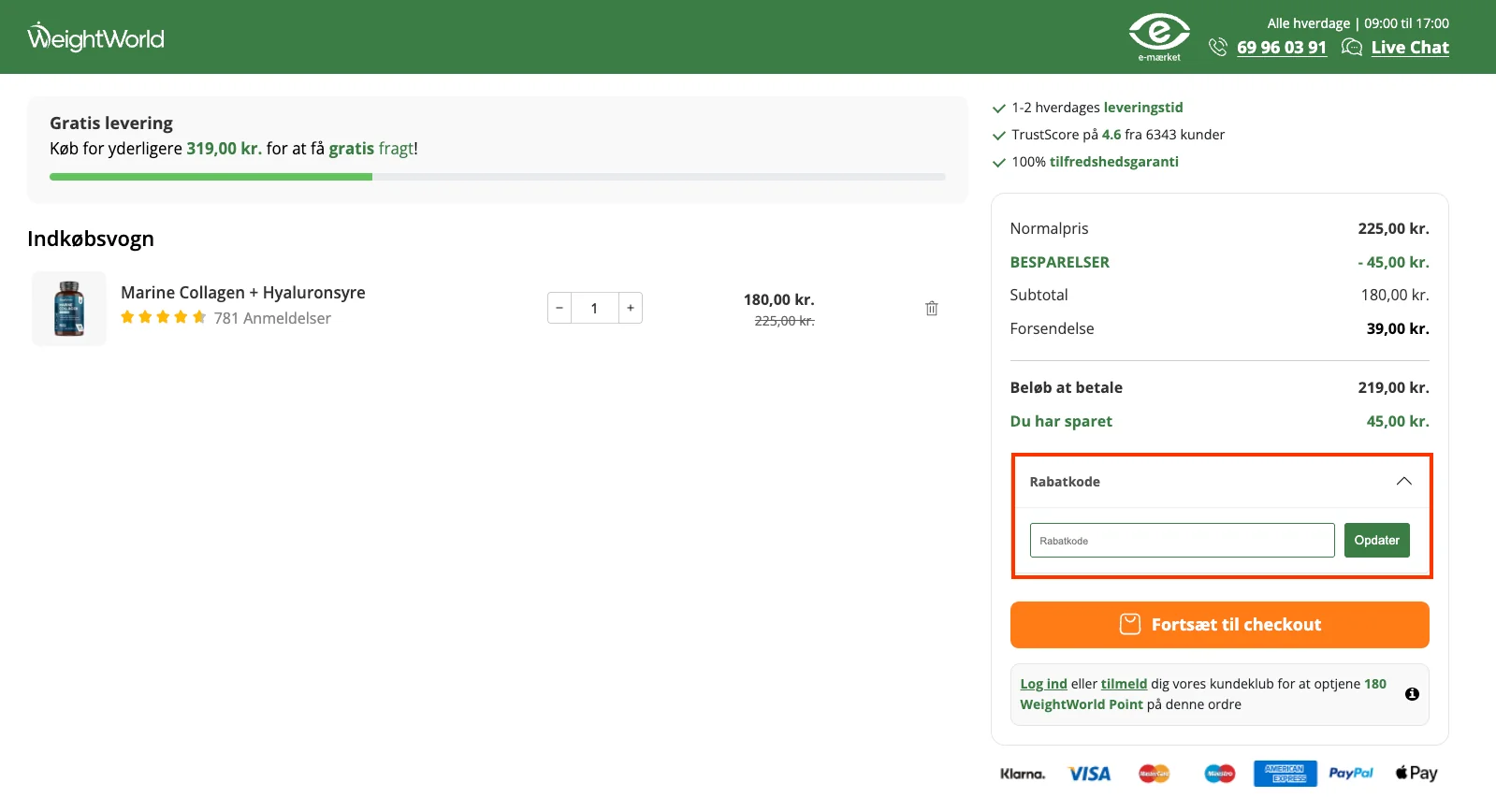Increase quantity with plus button
The height and width of the screenshot is (812, 1496).
coord(631,308)
